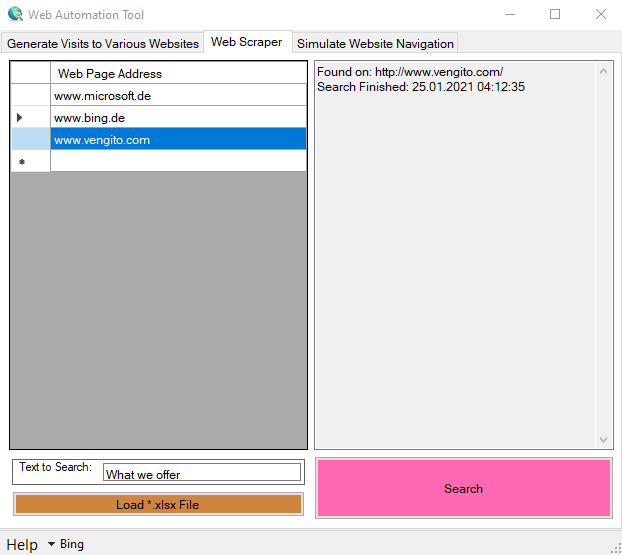Click the new row asterisk marker
The height and width of the screenshot is (555, 622).
[x=22, y=161]
